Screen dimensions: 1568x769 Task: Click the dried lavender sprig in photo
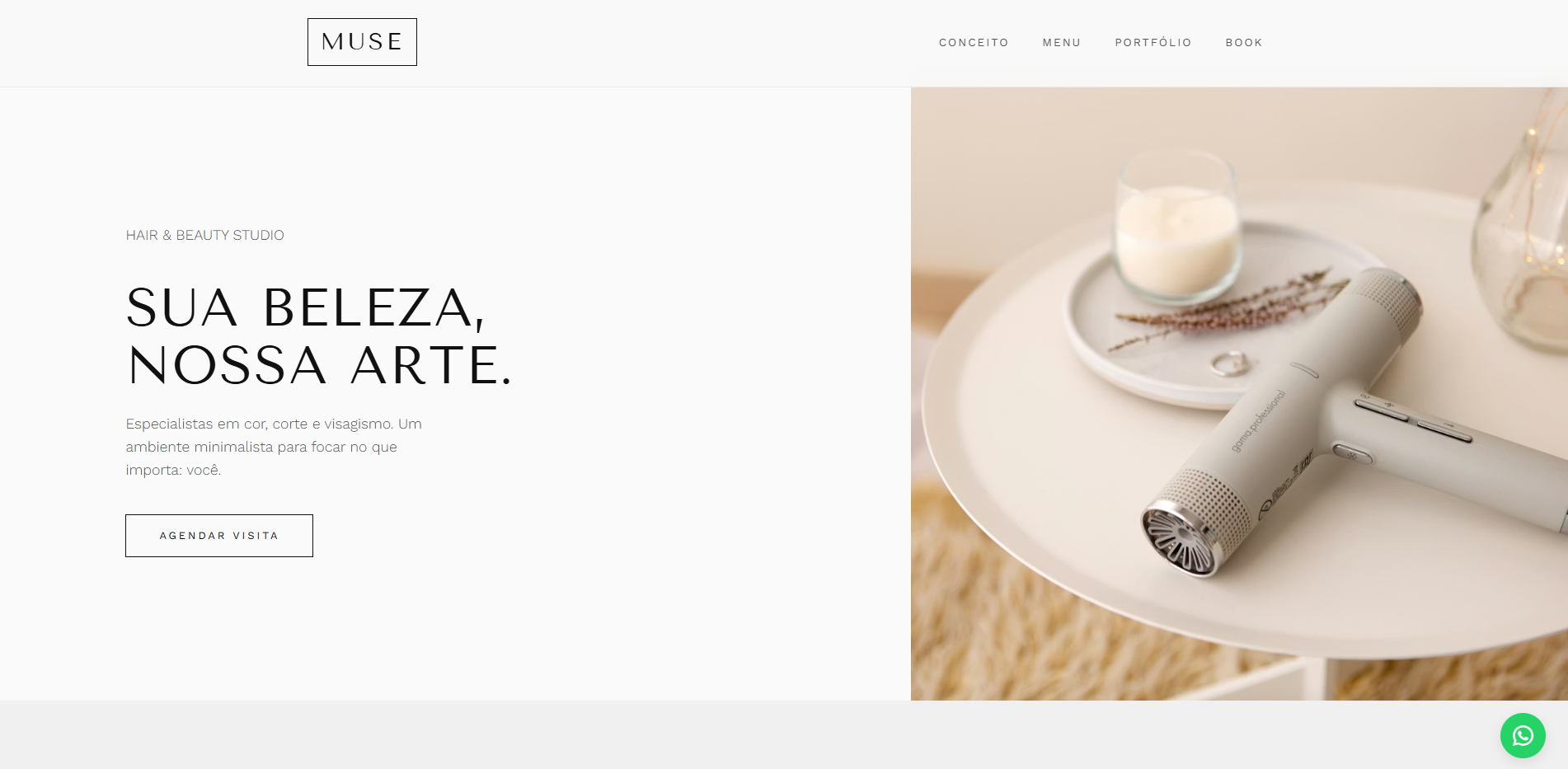(x=1220, y=309)
